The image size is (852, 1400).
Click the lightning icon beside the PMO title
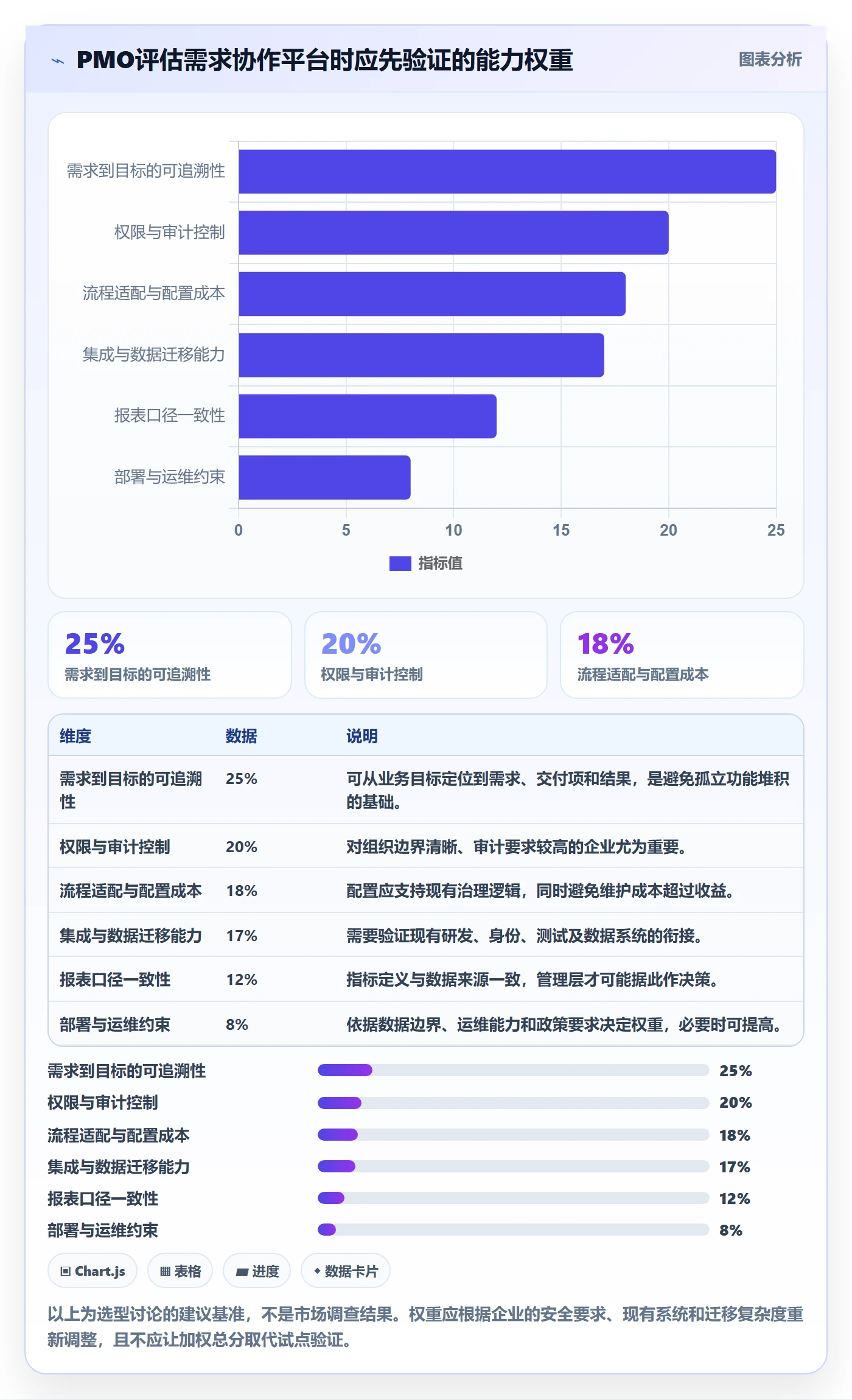coord(58,61)
